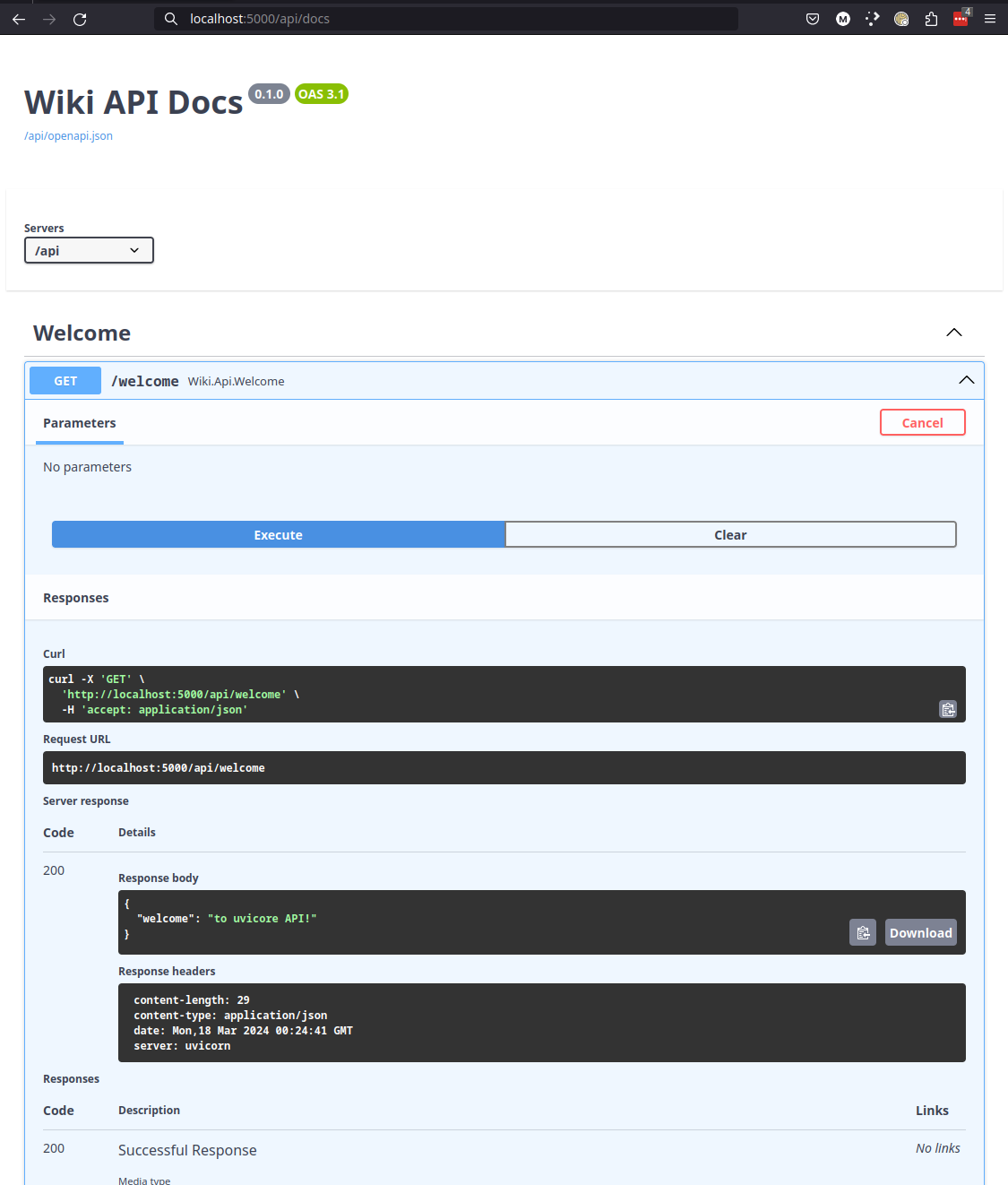Click the circular M account icon
The image size is (1008, 1185).
coord(842,19)
